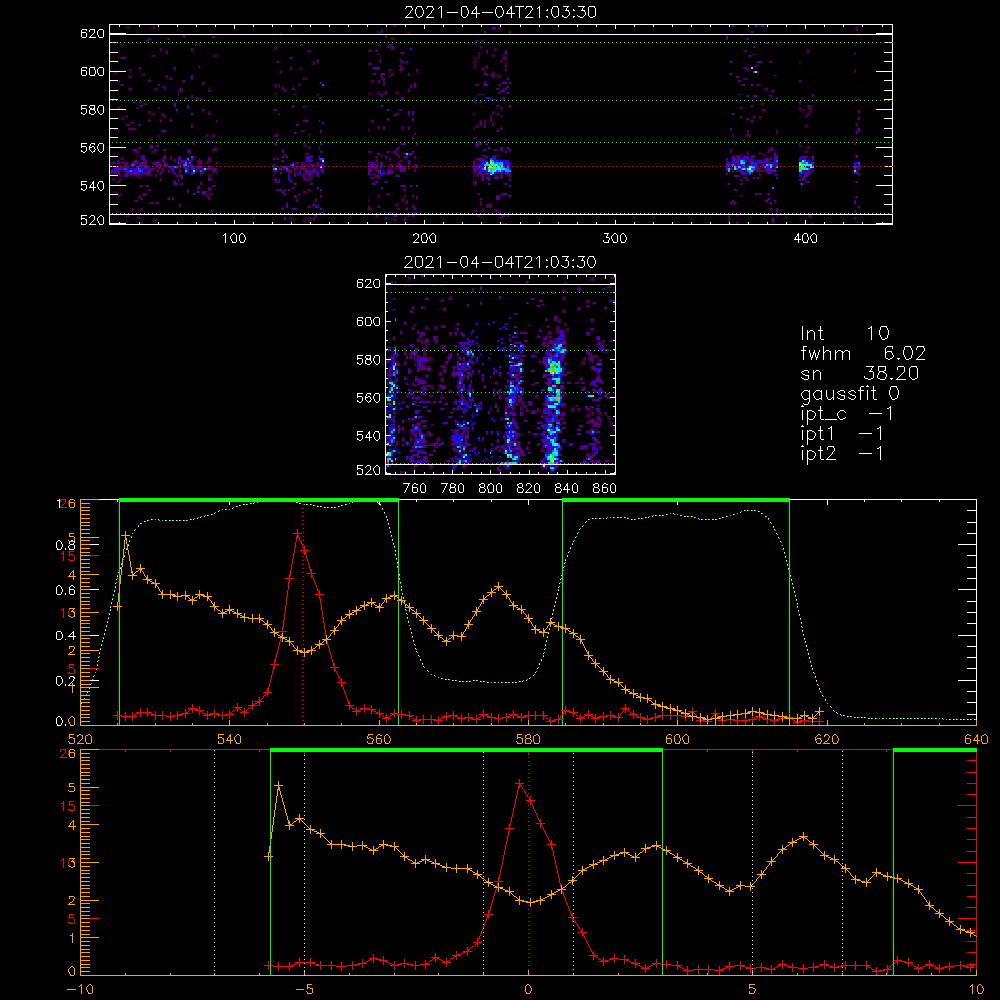This screenshot has height=1000, width=1000.
Task: Click the red curve peak in the bottom plot
Action: 520,783
